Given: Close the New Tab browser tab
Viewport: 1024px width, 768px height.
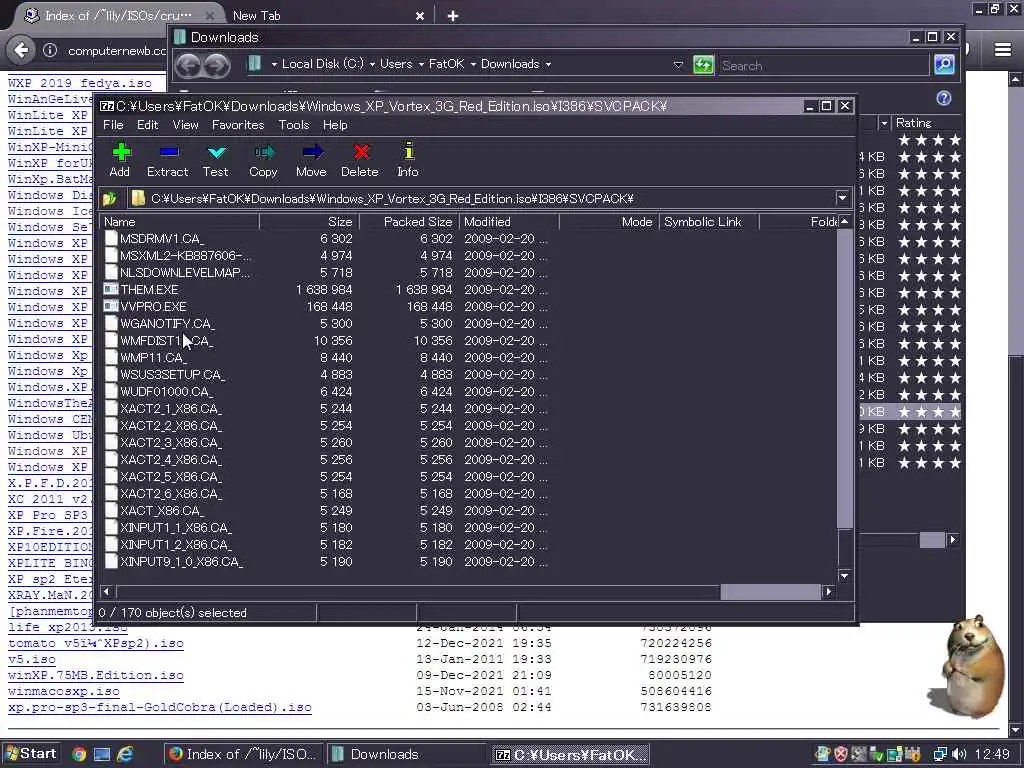Looking at the screenshot, I should 420,16.
